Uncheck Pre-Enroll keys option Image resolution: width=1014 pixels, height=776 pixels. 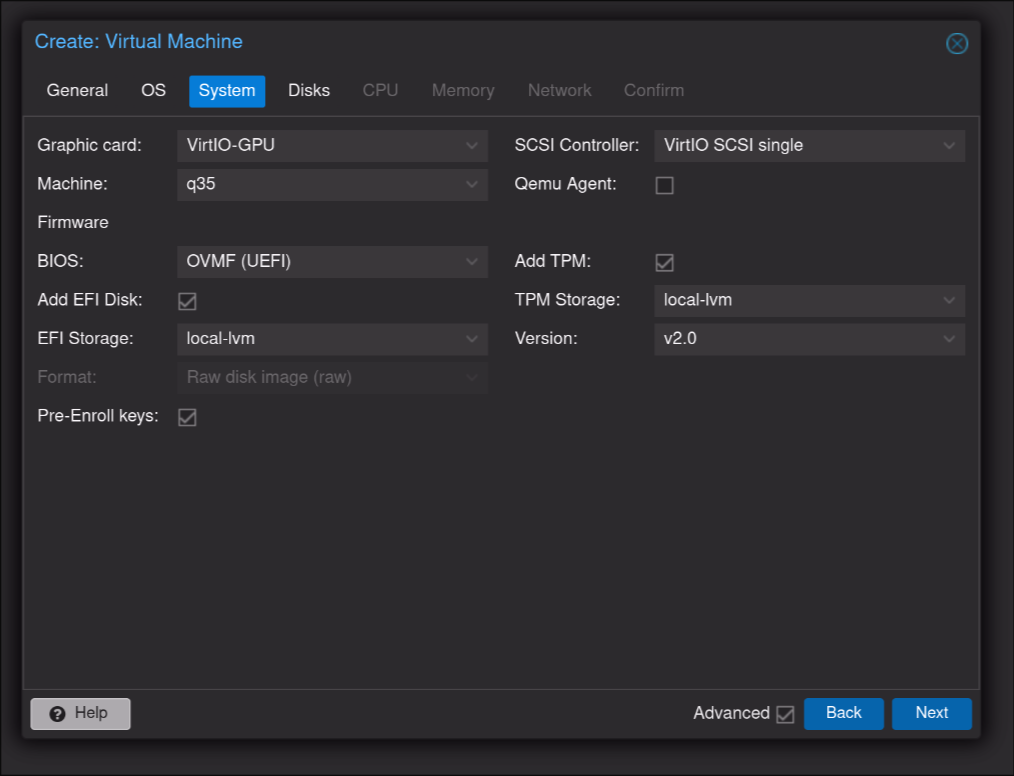click(187, 417)
